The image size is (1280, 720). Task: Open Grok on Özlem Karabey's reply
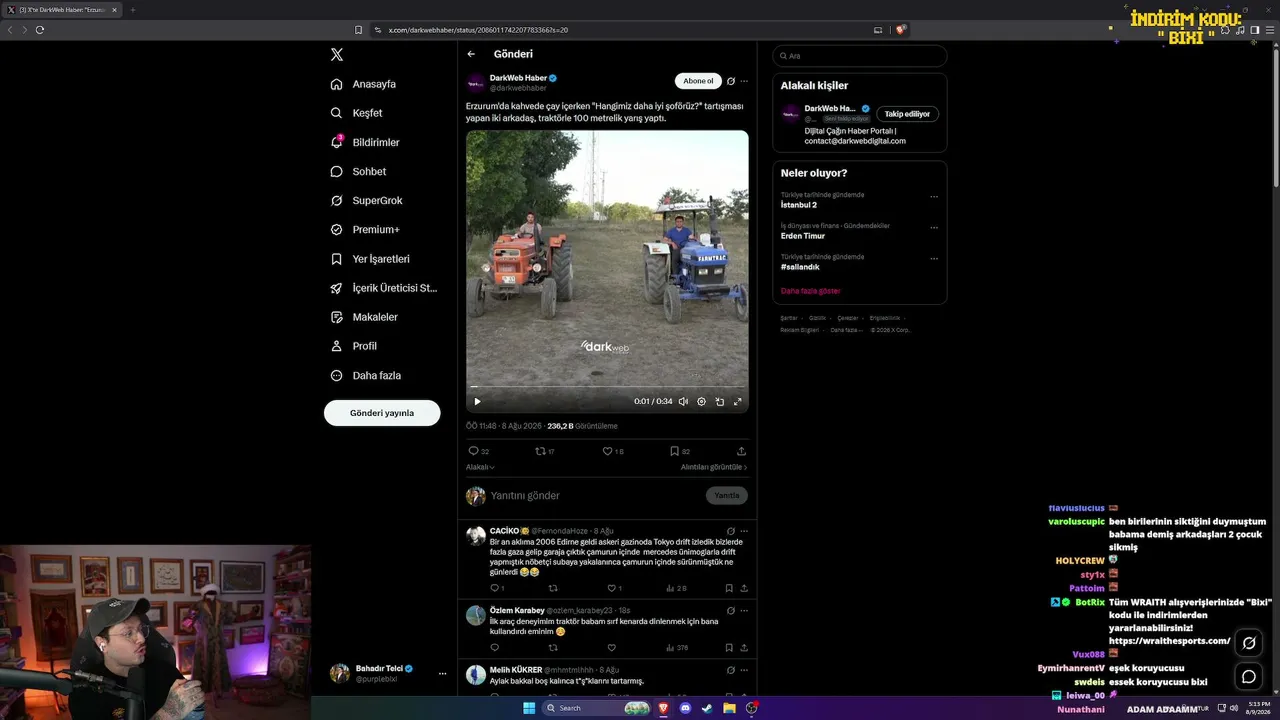coord(731,610)
